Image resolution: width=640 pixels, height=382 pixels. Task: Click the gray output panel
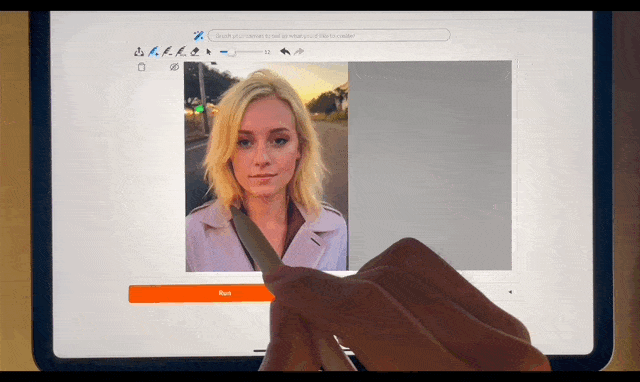pyautogui.click(x=430, y=165)
